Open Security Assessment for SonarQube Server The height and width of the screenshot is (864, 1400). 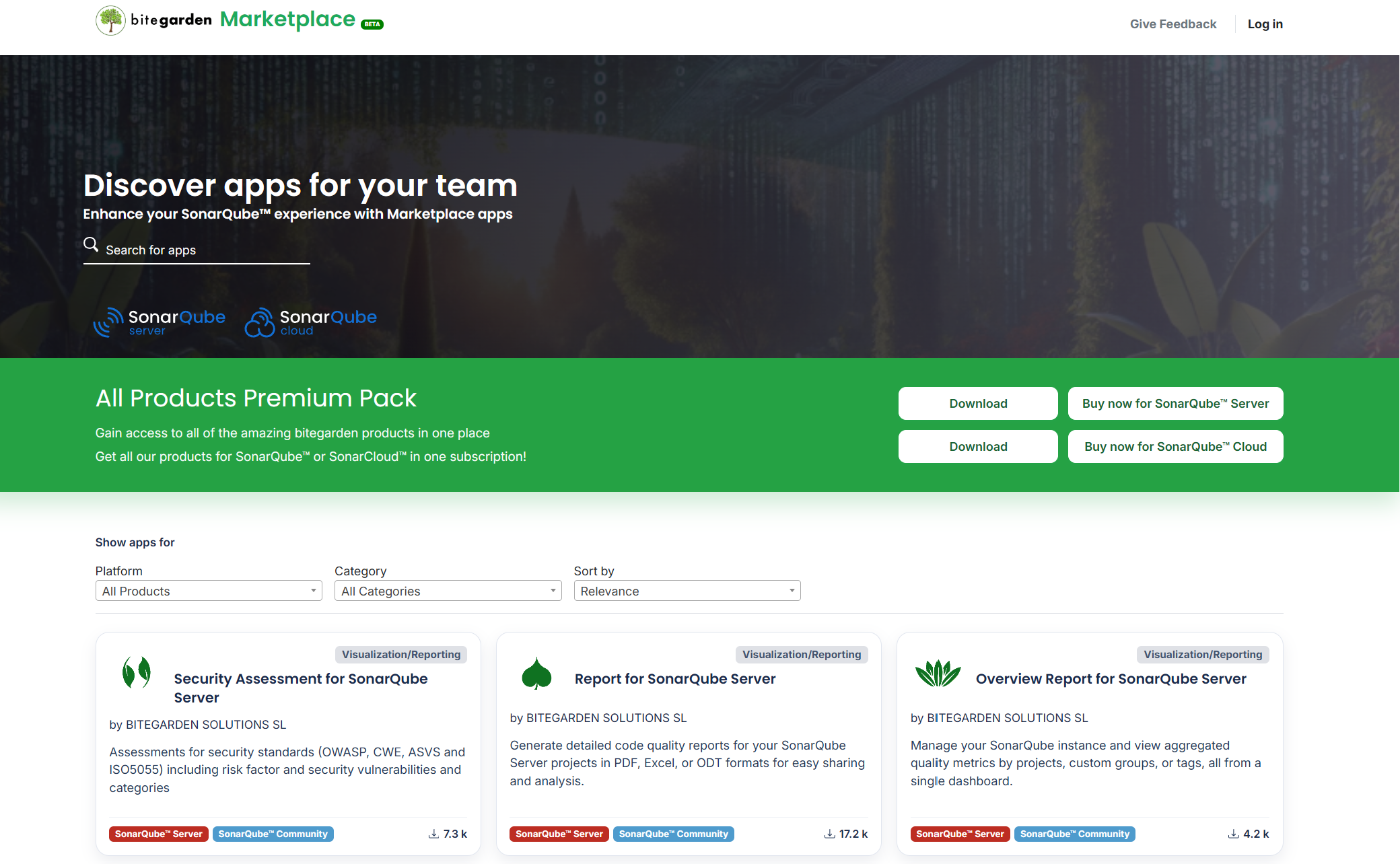coord(301,688)
